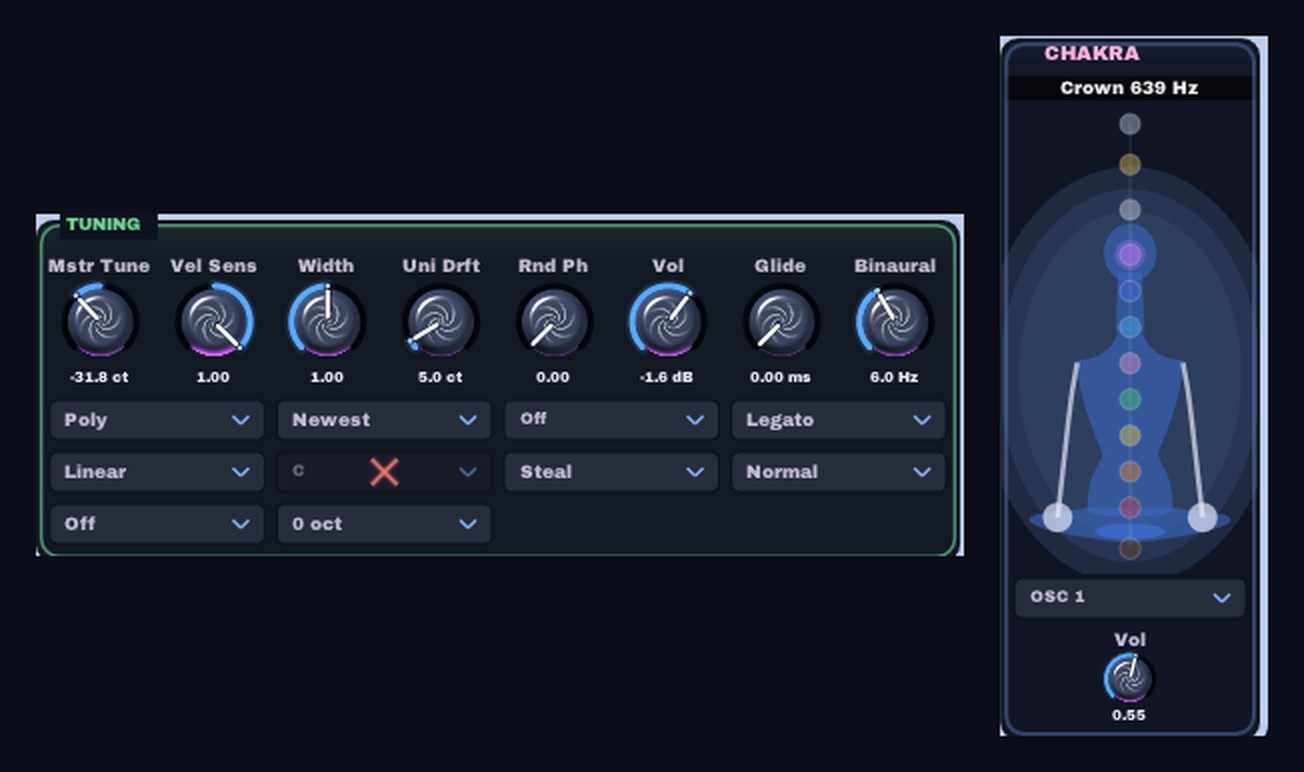Open the Legato dropdown
1304x772 pixels.
[x=838, y=420]
